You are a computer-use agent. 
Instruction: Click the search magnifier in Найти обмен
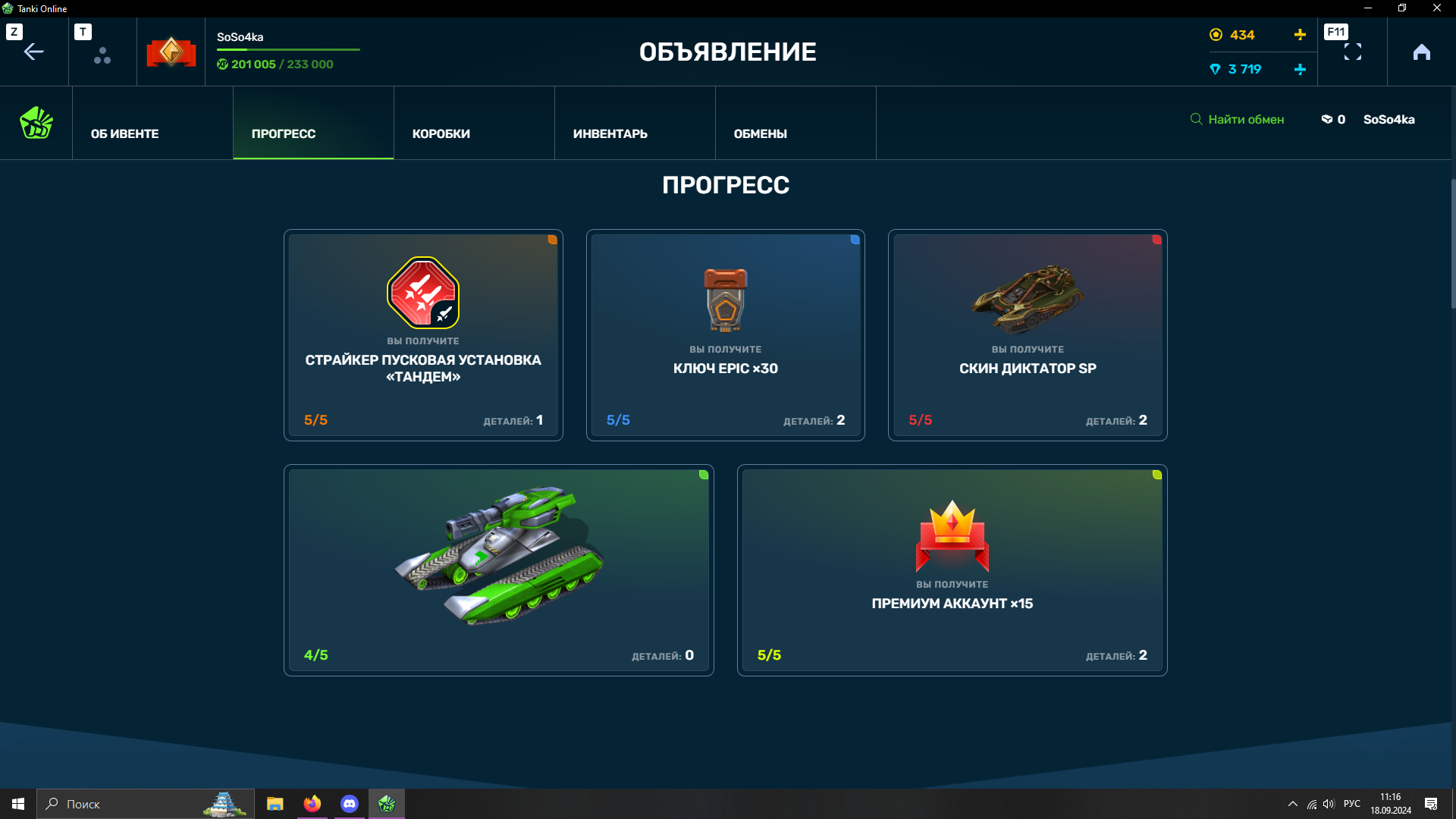(1196, 119)
